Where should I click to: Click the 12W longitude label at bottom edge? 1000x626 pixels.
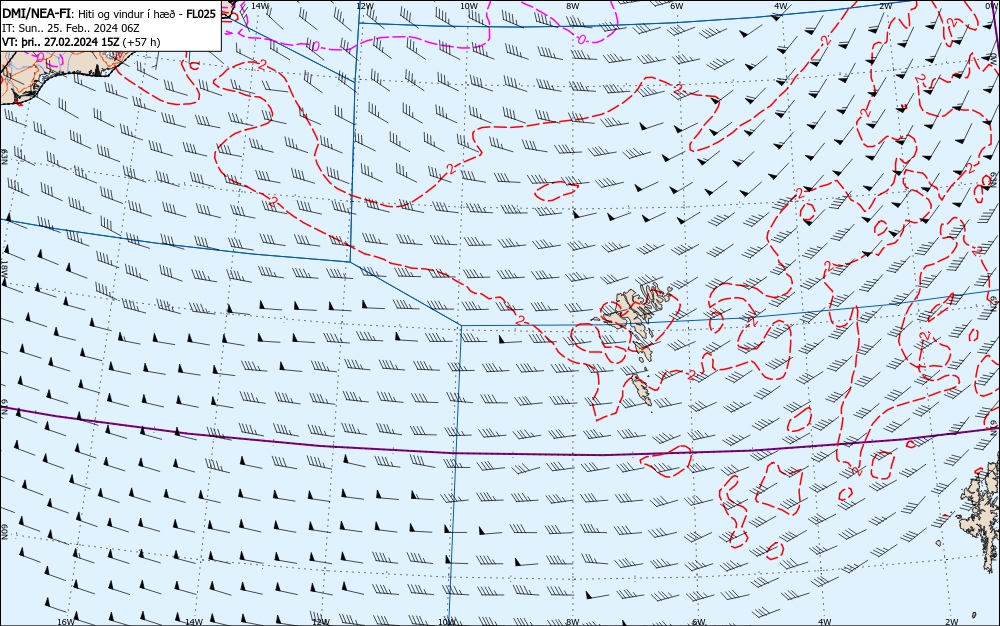point(321,622)
